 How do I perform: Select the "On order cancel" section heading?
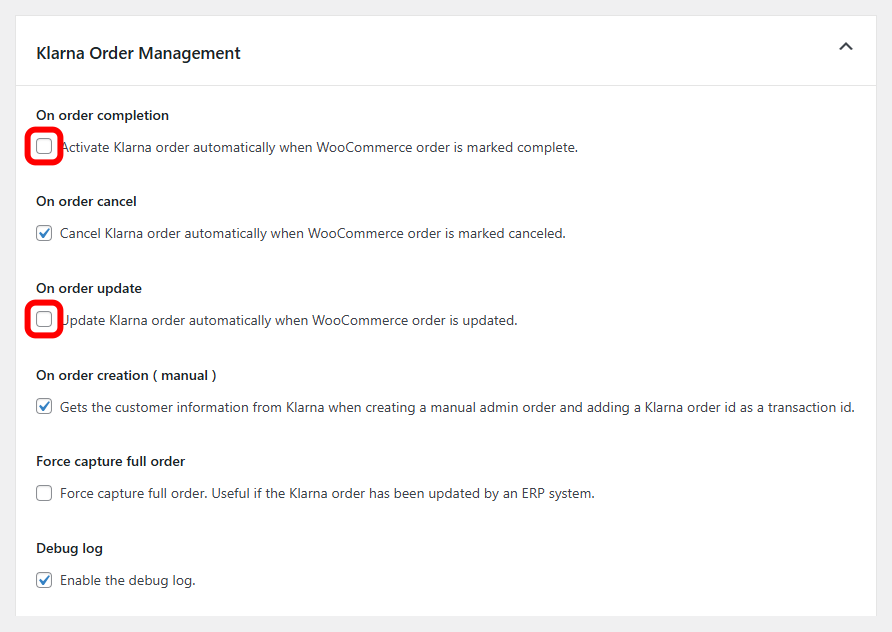coord(86,202)
